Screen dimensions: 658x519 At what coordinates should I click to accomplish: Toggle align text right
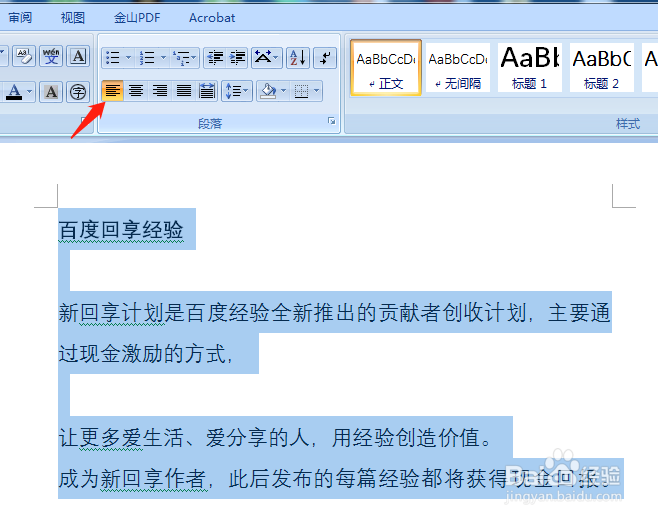click(160, 91)
